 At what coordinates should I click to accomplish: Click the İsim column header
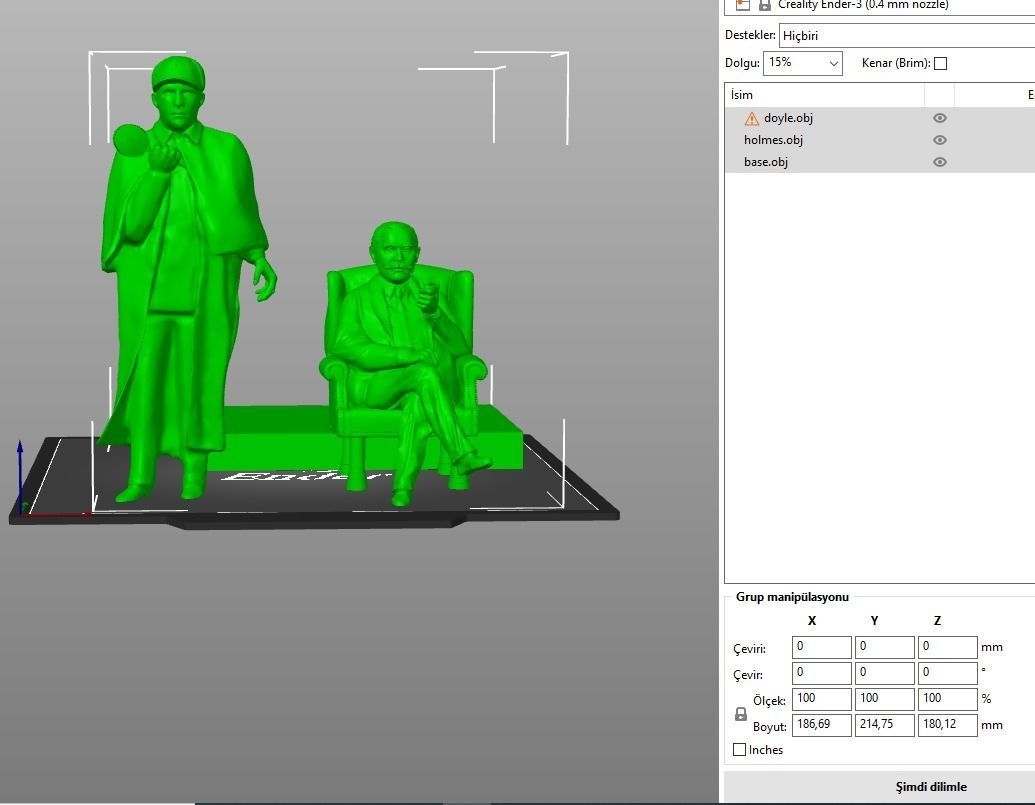pyautogui.click(x=824, y=95)
